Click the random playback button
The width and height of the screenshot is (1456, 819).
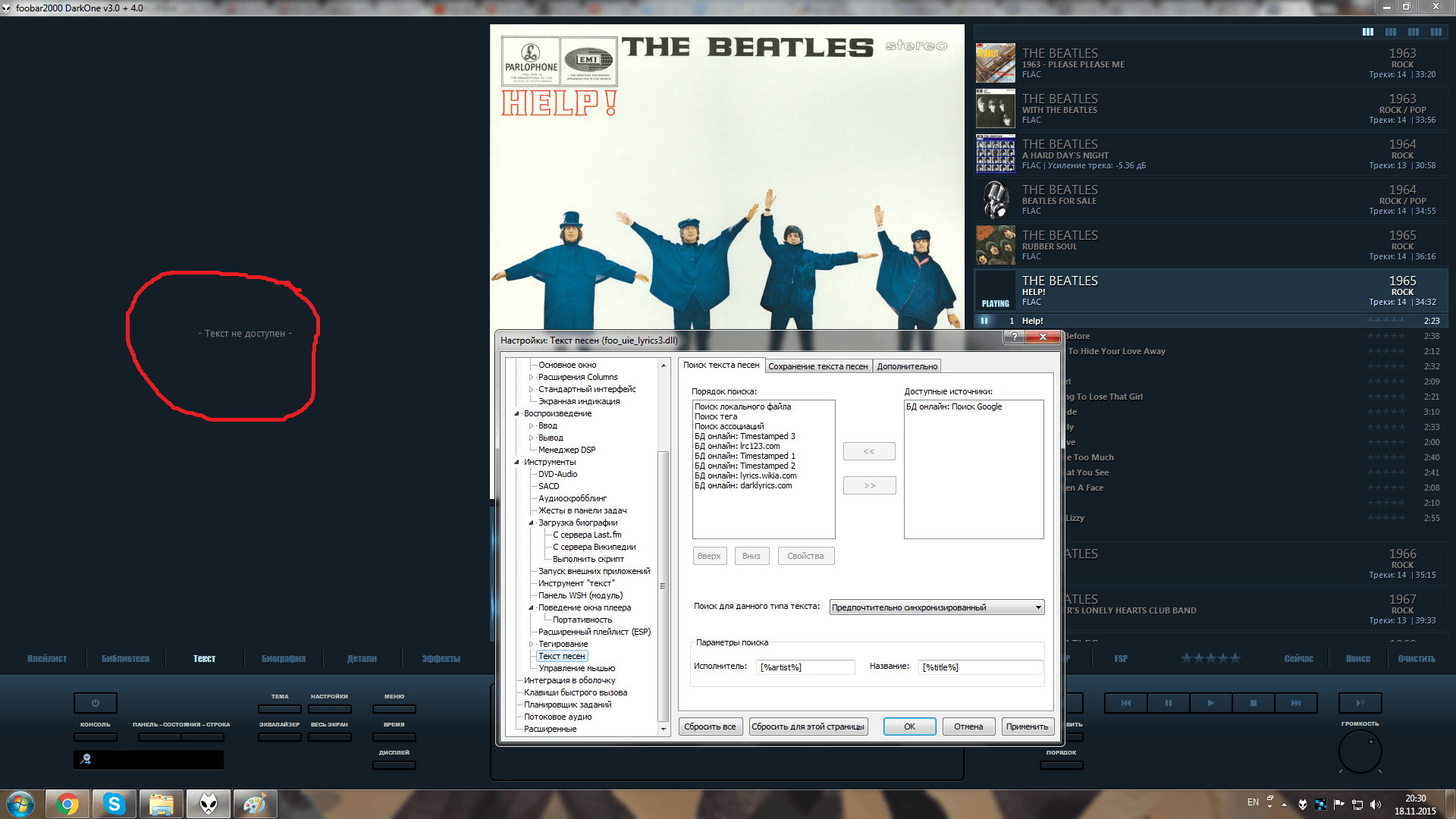click(x=1360, y=703)
